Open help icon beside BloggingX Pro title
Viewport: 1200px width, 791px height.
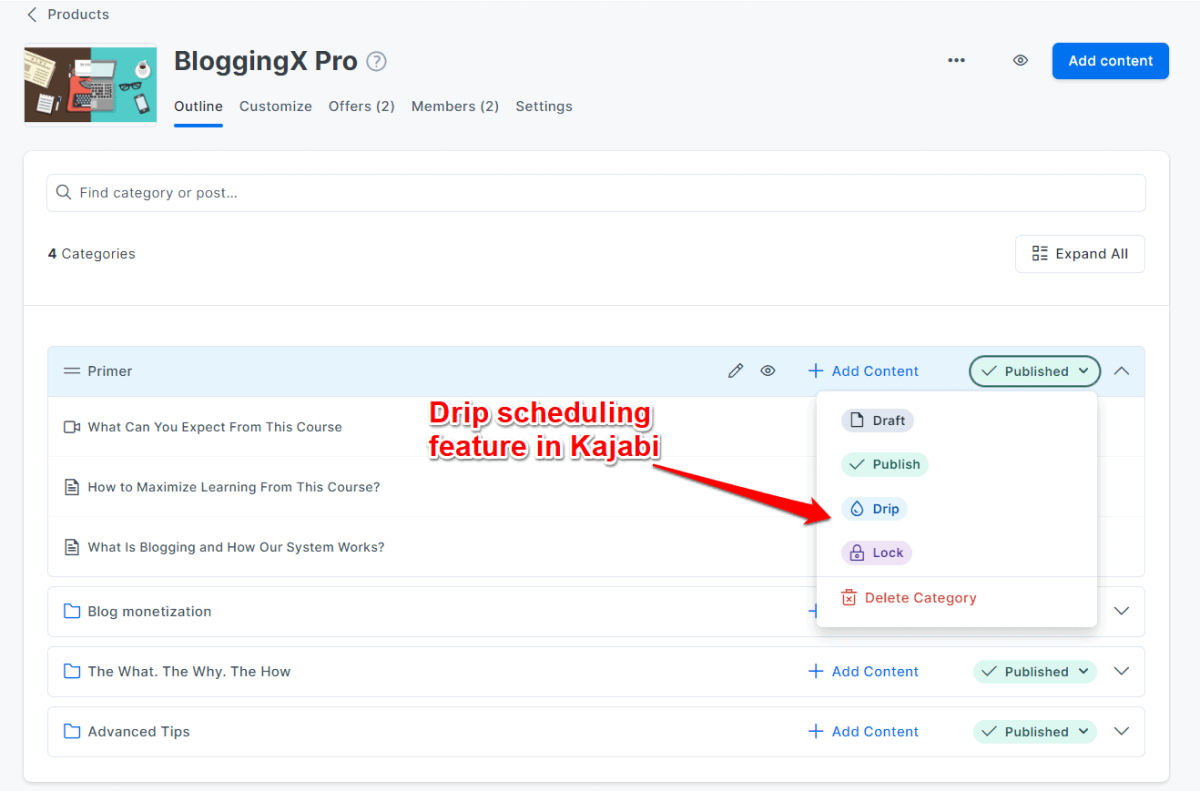click(x=376, y=61)
